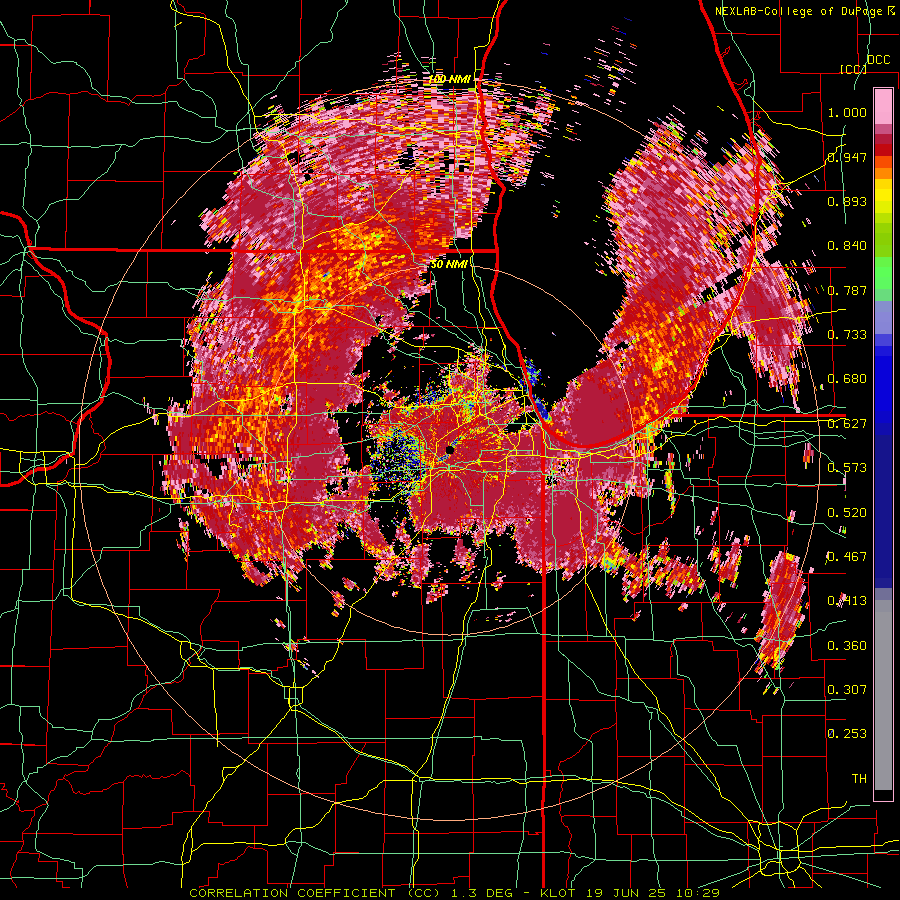
Task: Click the 0.520 color scale label
Action: coord(847,513)
